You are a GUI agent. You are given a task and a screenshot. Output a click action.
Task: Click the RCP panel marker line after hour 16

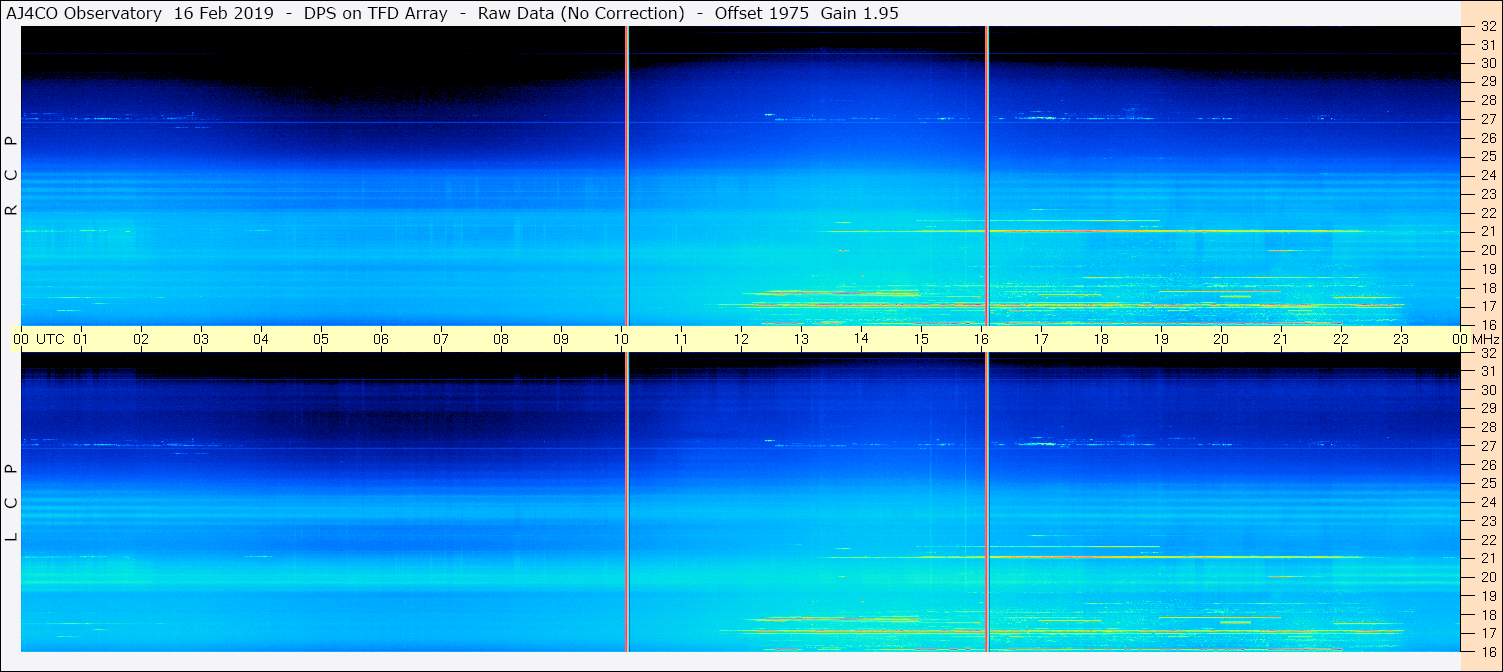point(987,176)
